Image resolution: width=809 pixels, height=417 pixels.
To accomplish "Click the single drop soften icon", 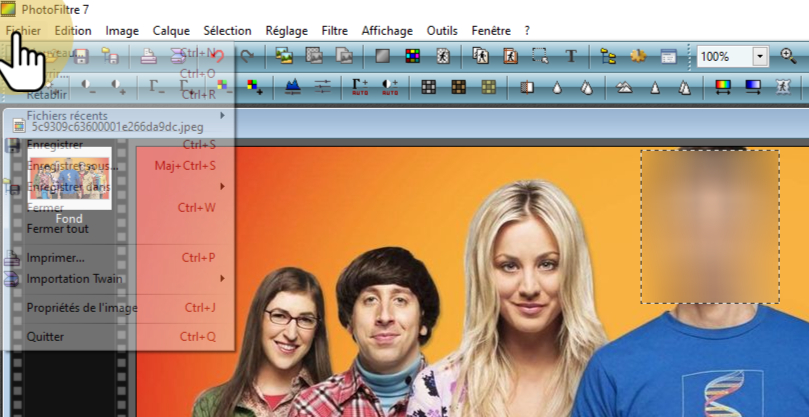I will coord(557,87).
